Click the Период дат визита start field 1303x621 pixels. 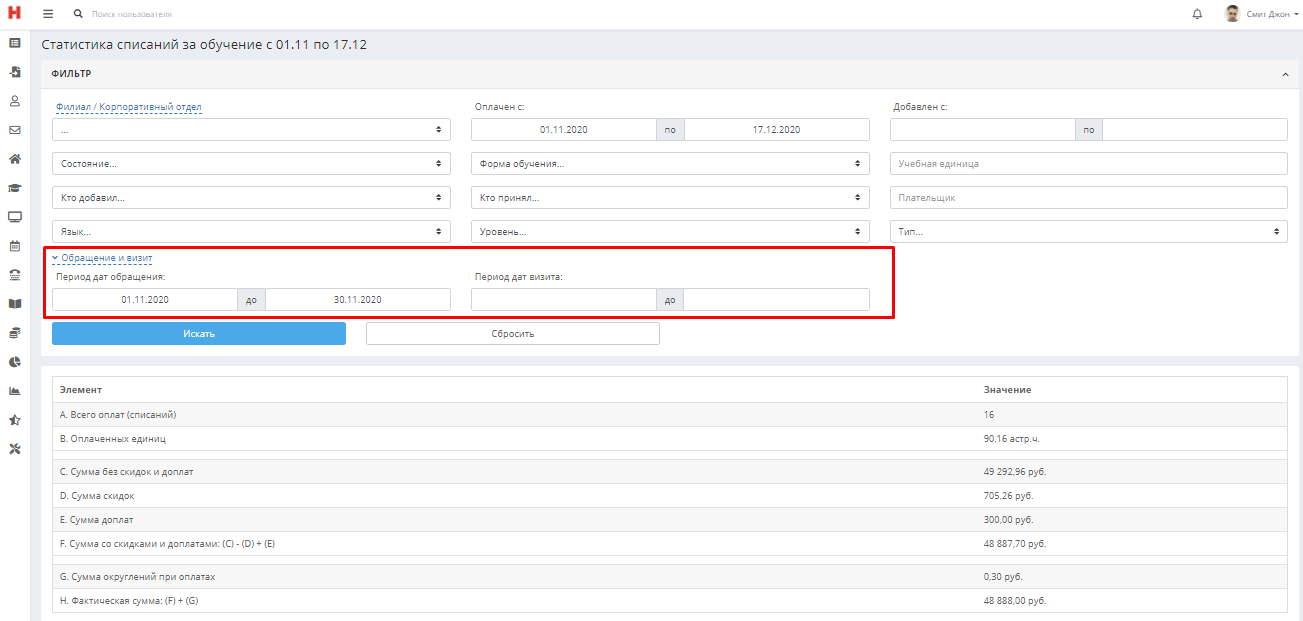564,299
